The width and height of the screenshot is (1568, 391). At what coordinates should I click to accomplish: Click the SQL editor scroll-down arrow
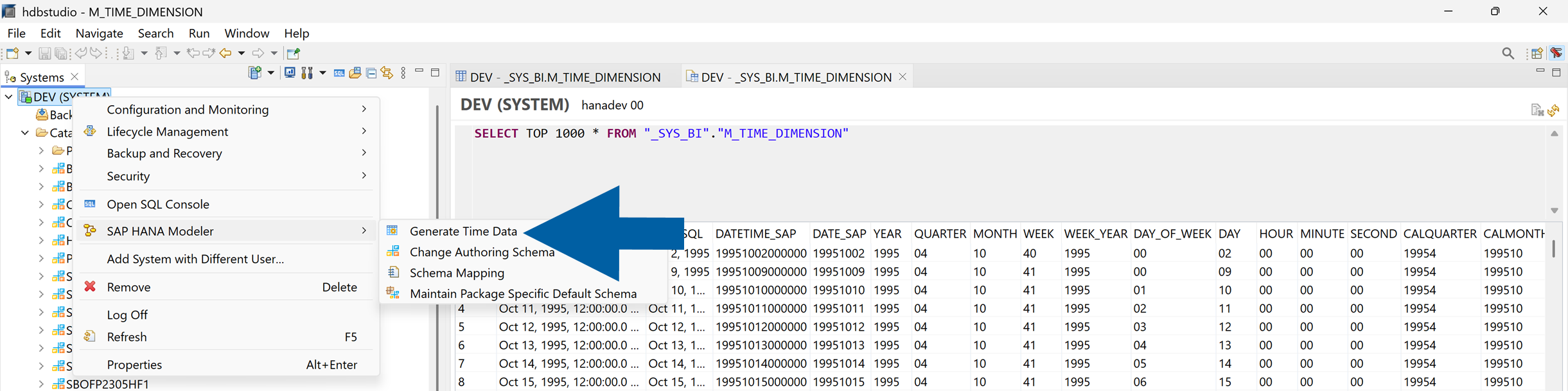[x=1555, y=211]
